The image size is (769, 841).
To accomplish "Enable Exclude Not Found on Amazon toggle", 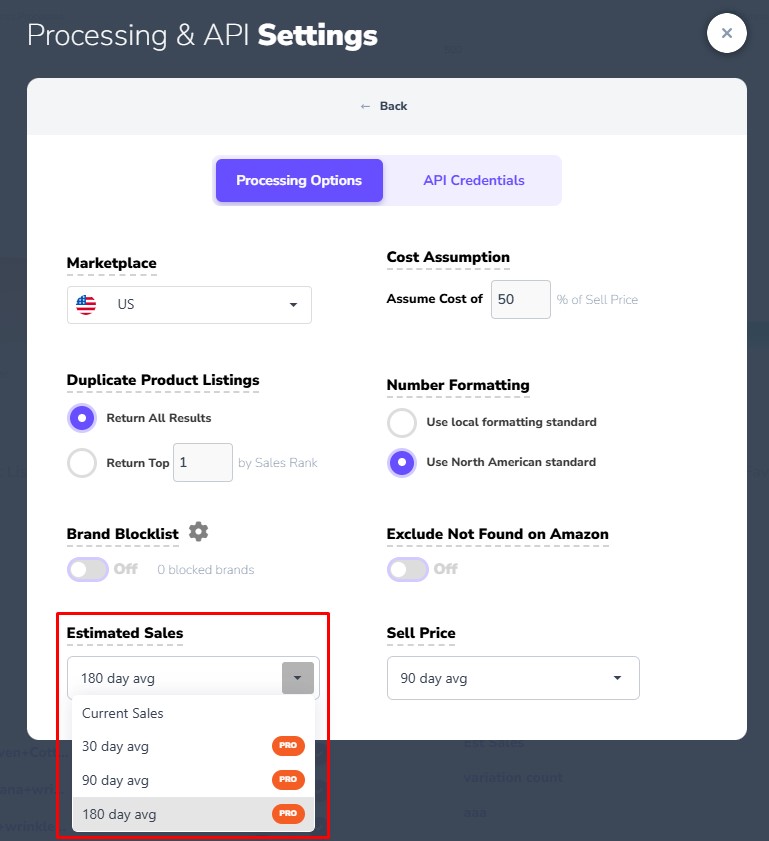I will (x=407, y=568).
